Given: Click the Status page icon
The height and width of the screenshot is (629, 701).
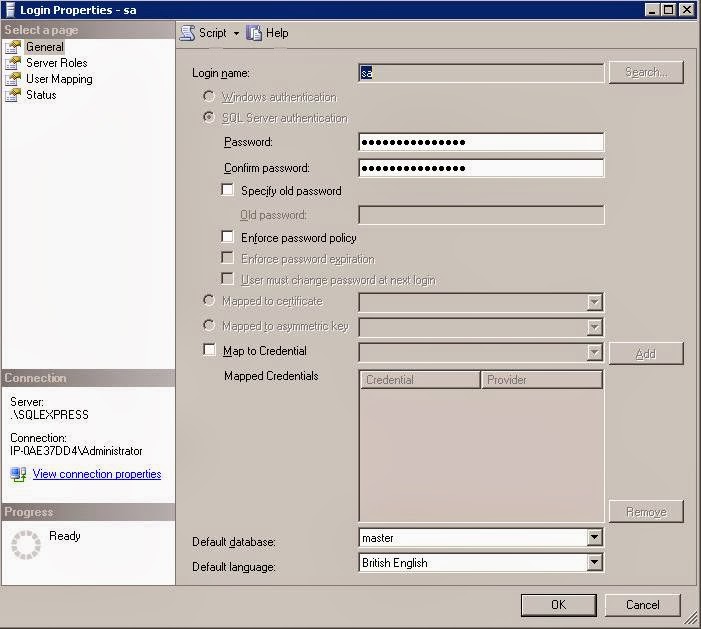Looking at the screenshot, I should coord(13,95).
